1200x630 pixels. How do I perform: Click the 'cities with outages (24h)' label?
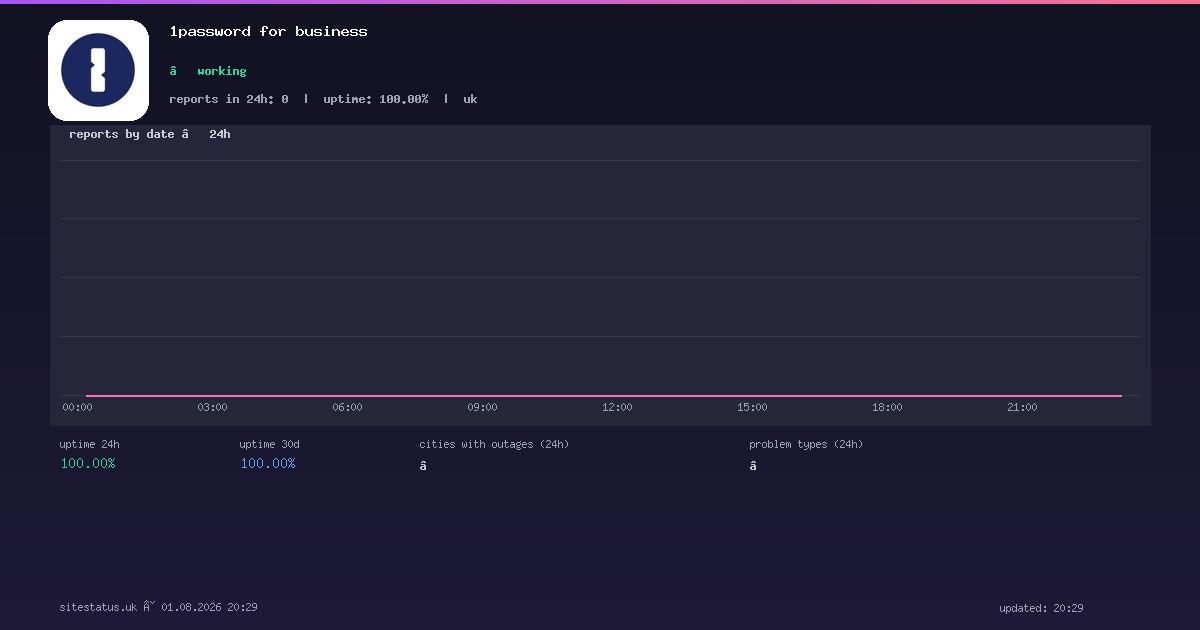(494, 444)
